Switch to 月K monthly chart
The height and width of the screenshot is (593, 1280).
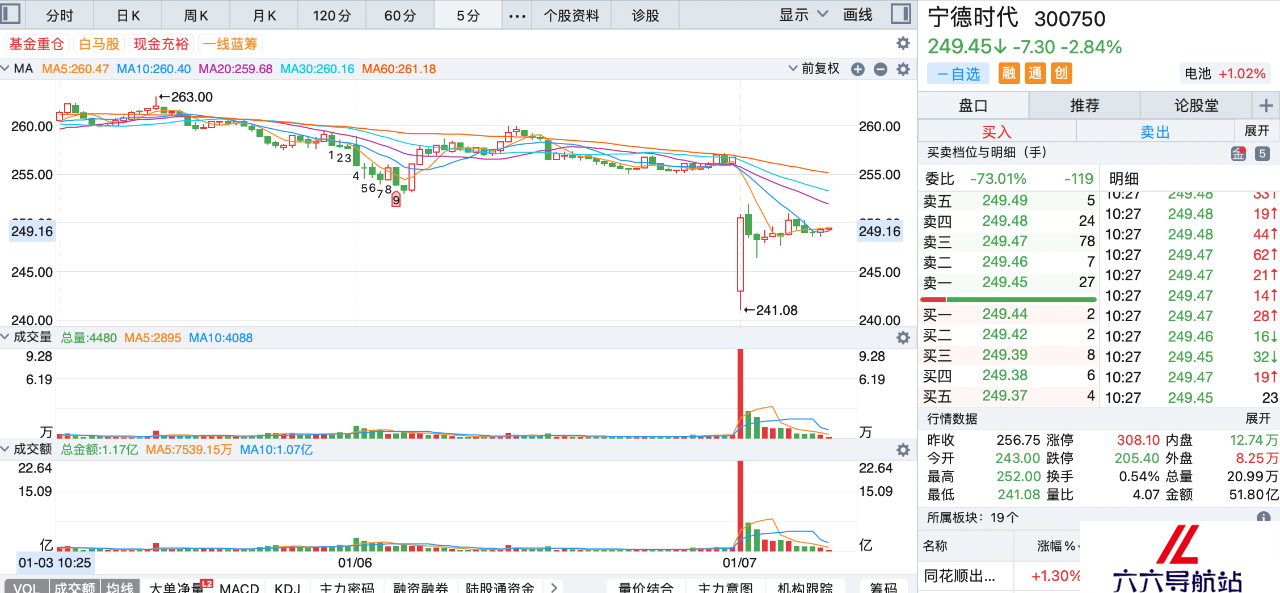click(x=264, y=15)
